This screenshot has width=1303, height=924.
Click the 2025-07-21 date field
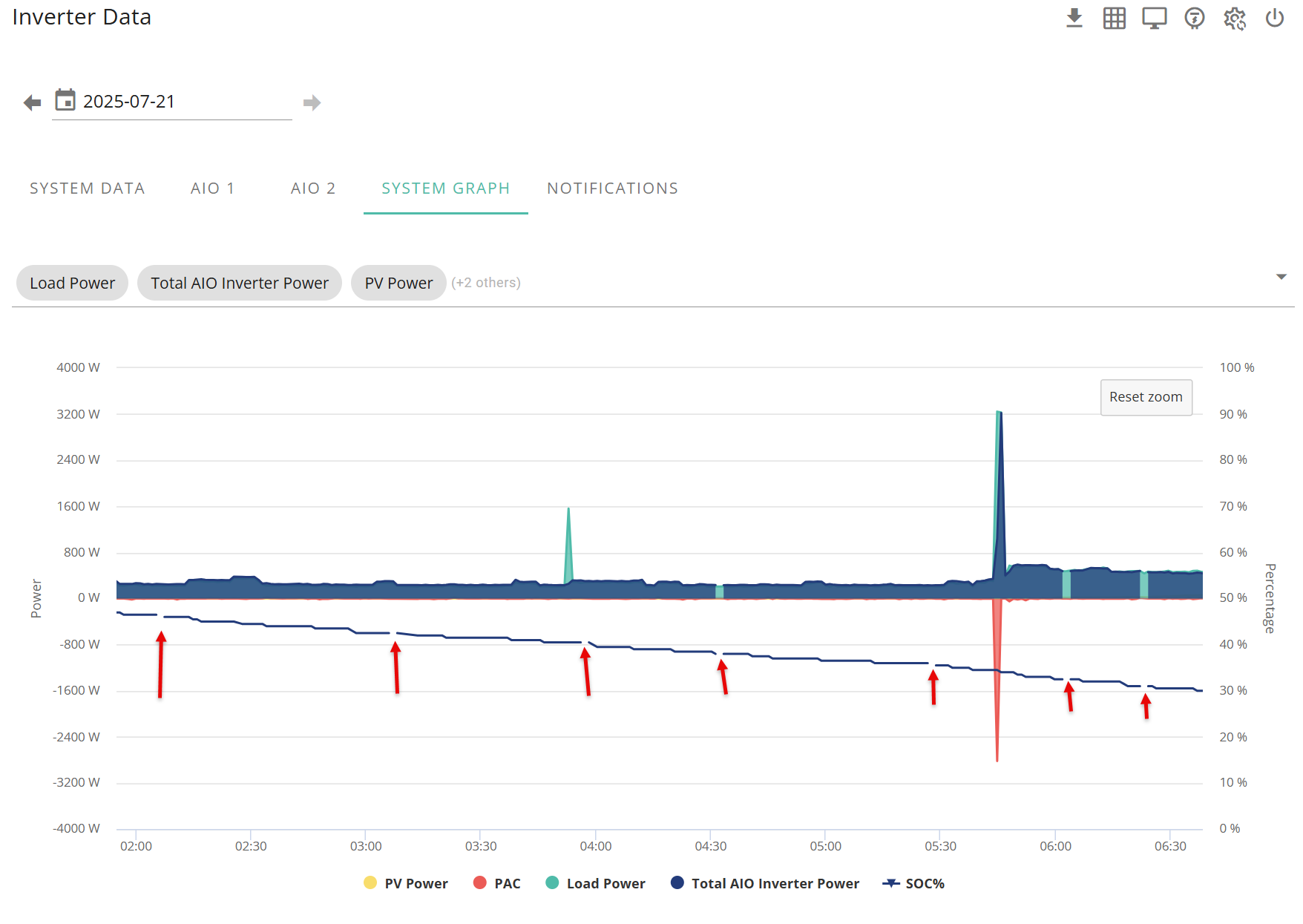172,102
